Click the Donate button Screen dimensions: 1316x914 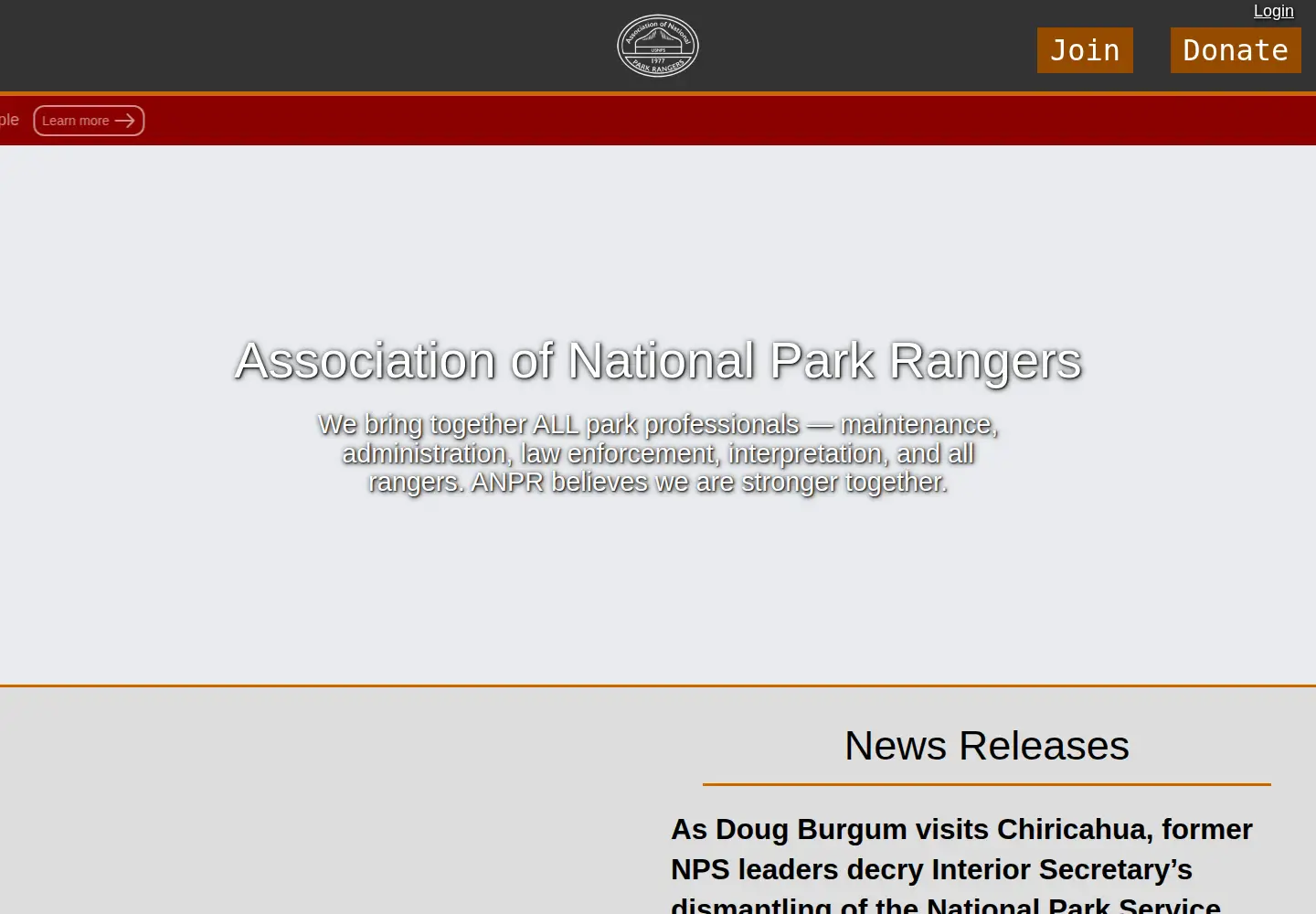[x=1236, y=50]
